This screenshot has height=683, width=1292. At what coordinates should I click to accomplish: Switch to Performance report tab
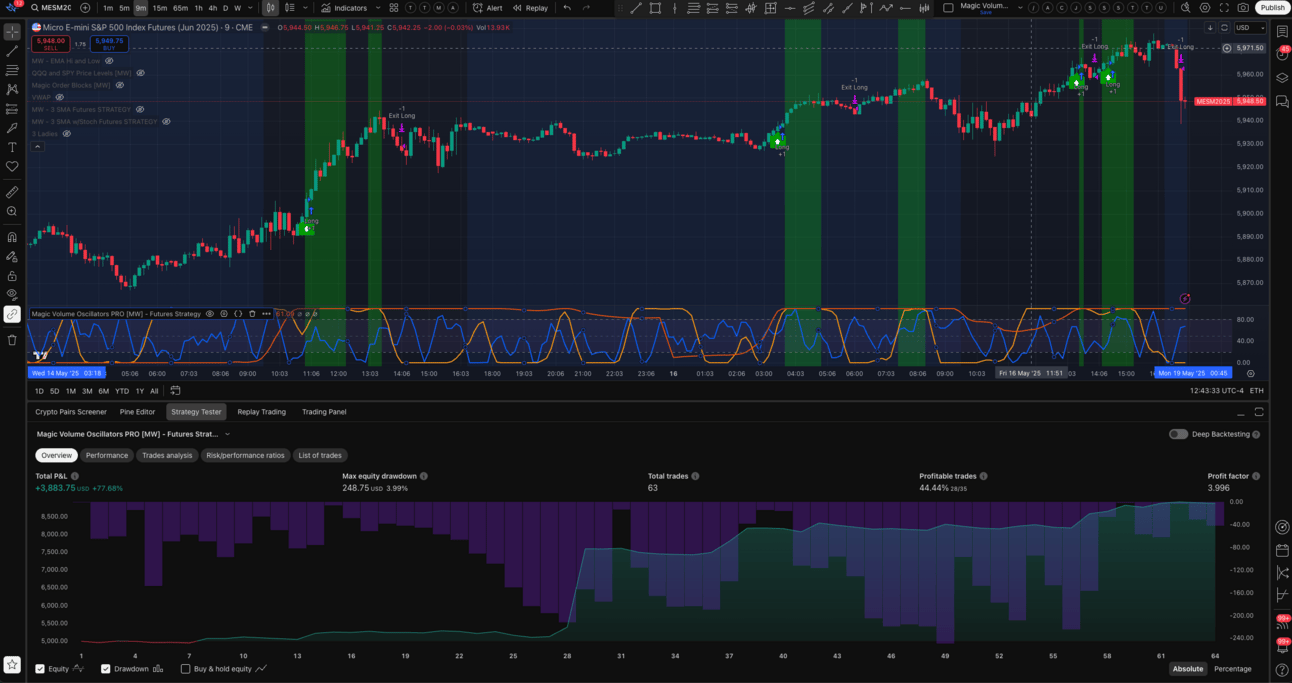pos(107,455)
